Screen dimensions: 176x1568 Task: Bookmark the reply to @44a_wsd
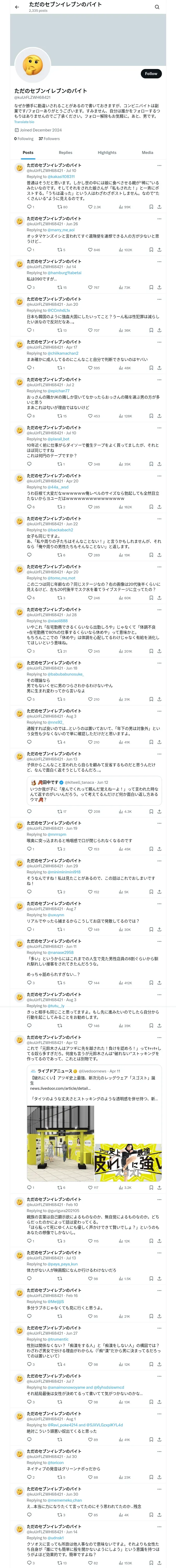[x=151, y=507]
